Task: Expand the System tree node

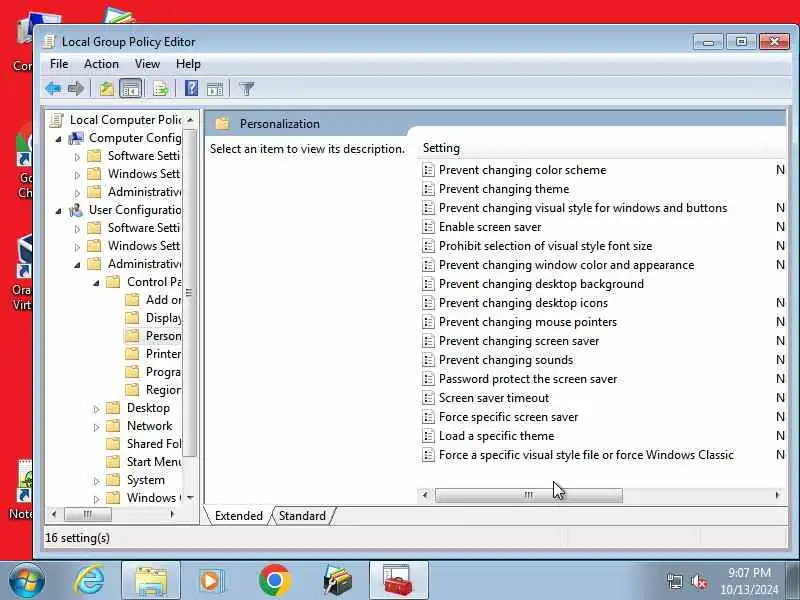Action: tap(96, 481)
